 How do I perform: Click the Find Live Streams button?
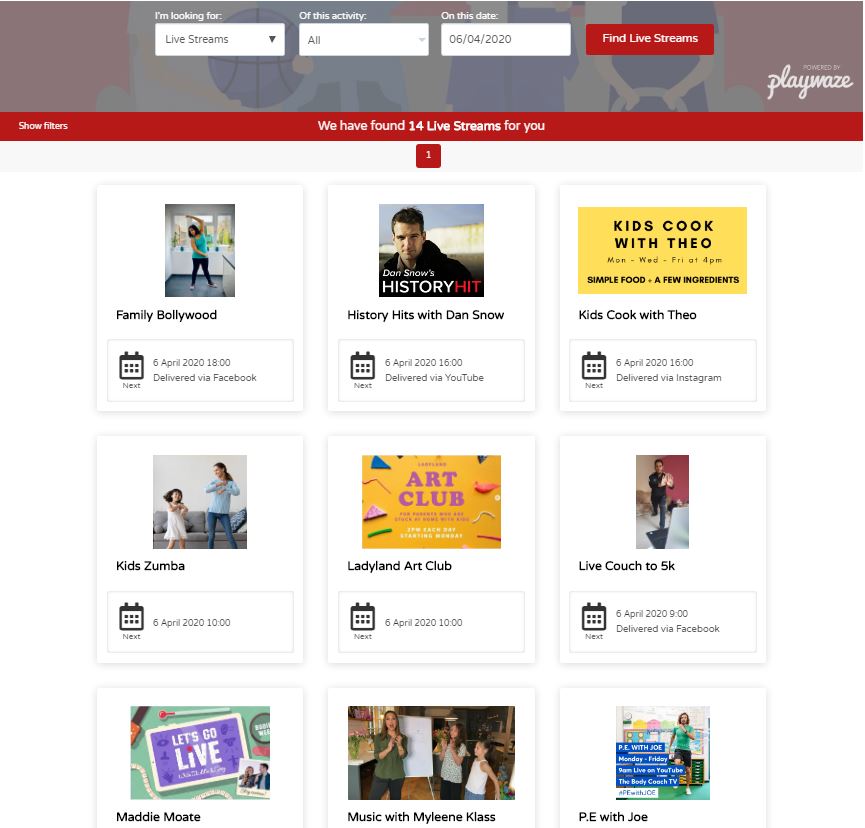point(649,39)
